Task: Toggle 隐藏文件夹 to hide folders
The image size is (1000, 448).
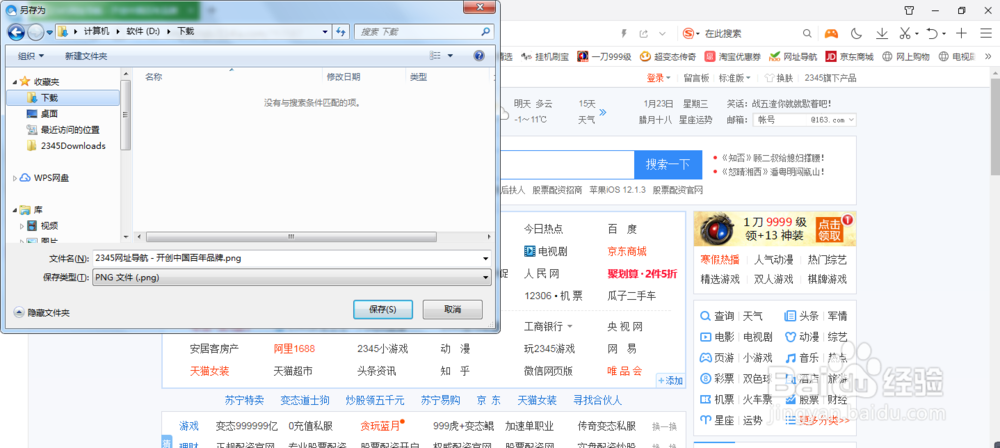Action: [x=42, y=313]
